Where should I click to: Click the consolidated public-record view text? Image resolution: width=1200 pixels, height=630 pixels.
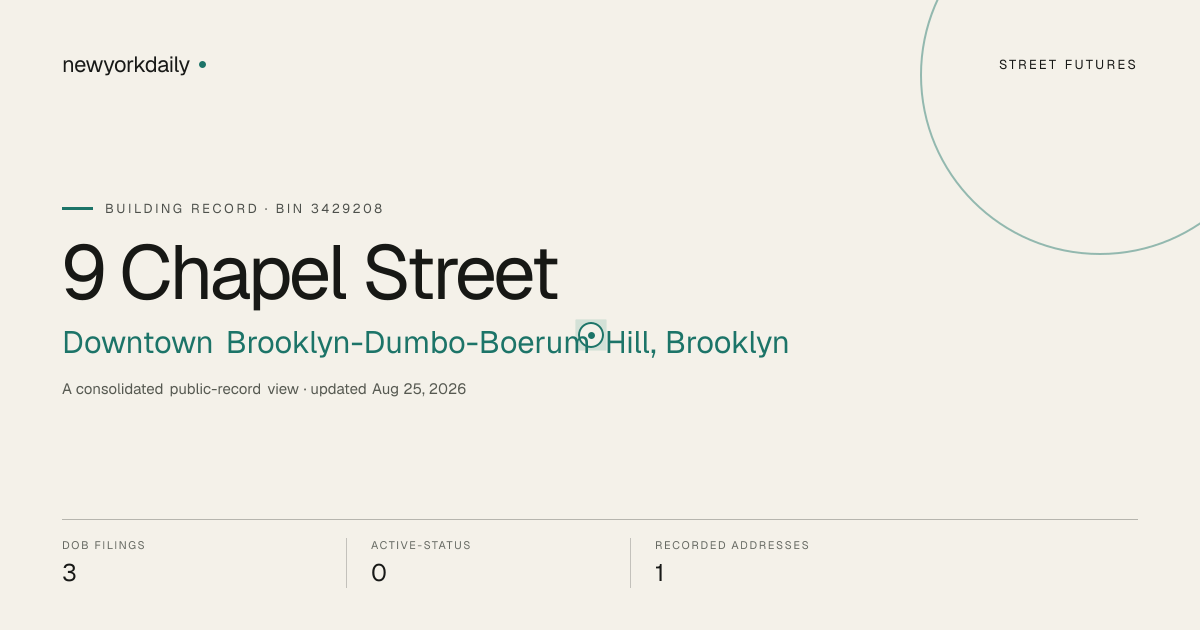point(180,389)
